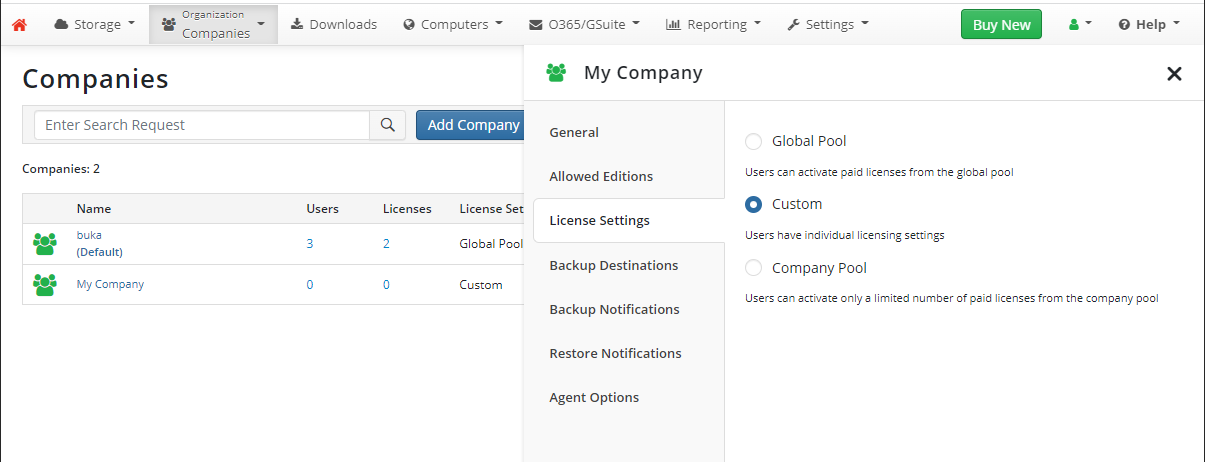Open the Storage menu

coord(94,24)
